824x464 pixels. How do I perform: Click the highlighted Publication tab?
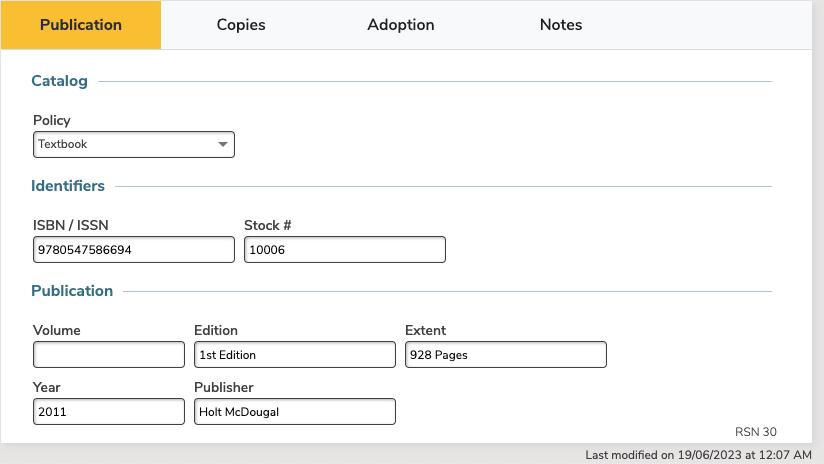tap(81, 25)
